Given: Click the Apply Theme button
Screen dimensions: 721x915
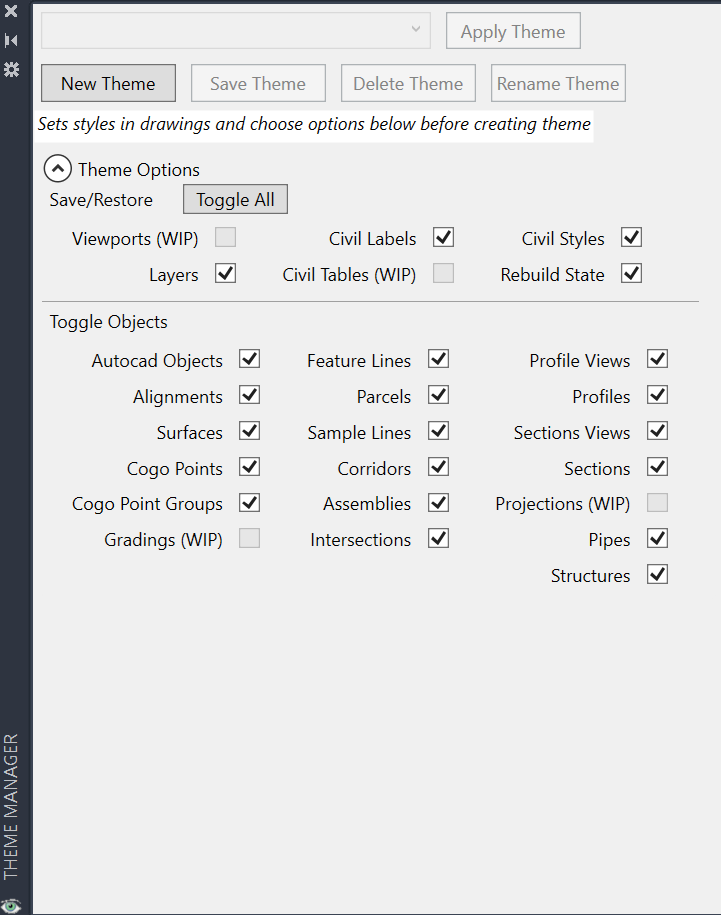Looking at the screenshot, I should click(513, 31).
